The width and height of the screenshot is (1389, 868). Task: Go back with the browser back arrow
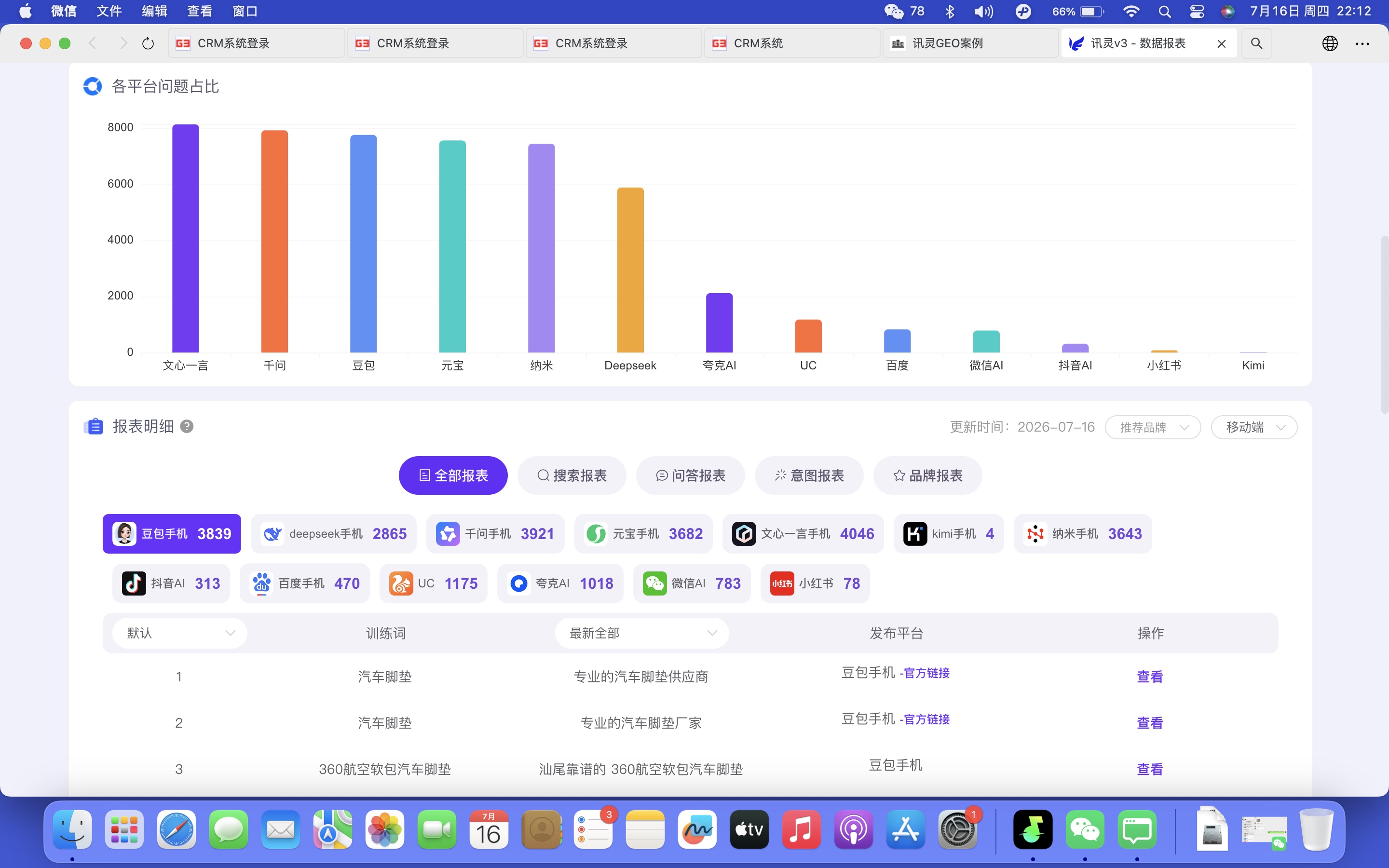(x=93, y=43)
